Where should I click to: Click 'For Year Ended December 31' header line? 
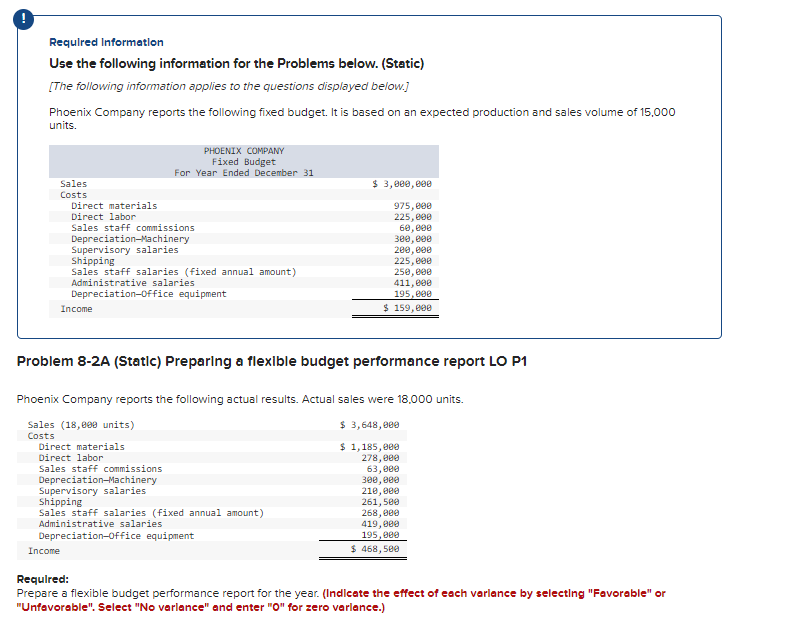tap(244, 173)
